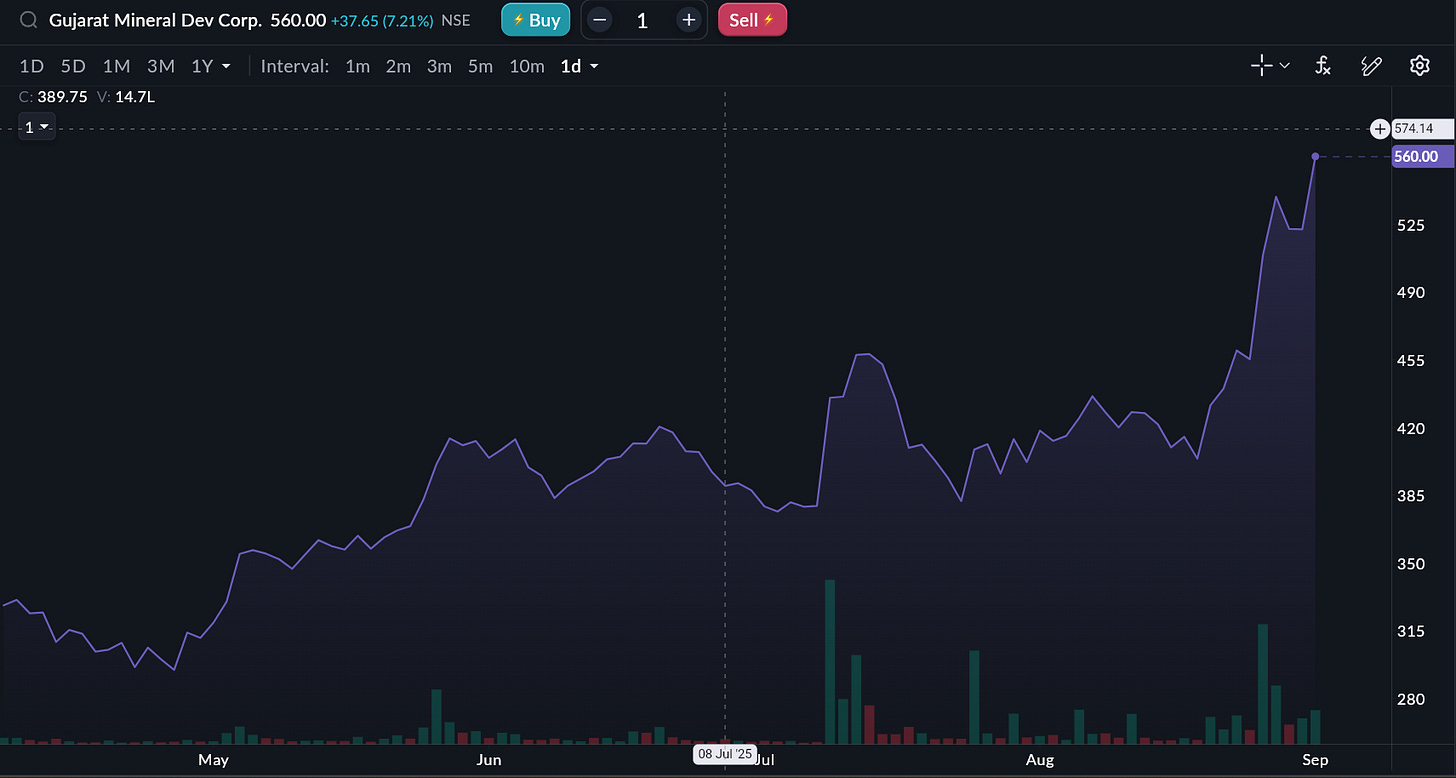Set interval to 2m
This screenshot has height=778, width=1456.
(398, 66)
